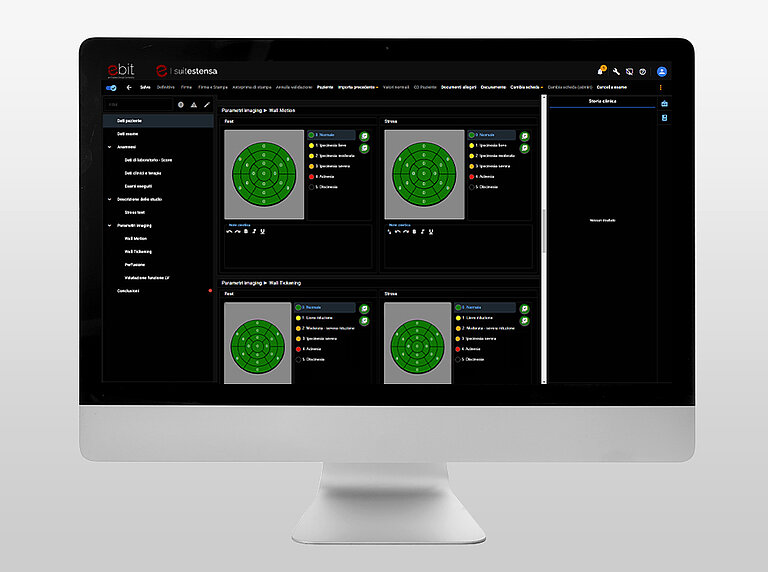Toggle the blue switch at toolbar left
Screen dimensions: 768x572
coord(111,88)
